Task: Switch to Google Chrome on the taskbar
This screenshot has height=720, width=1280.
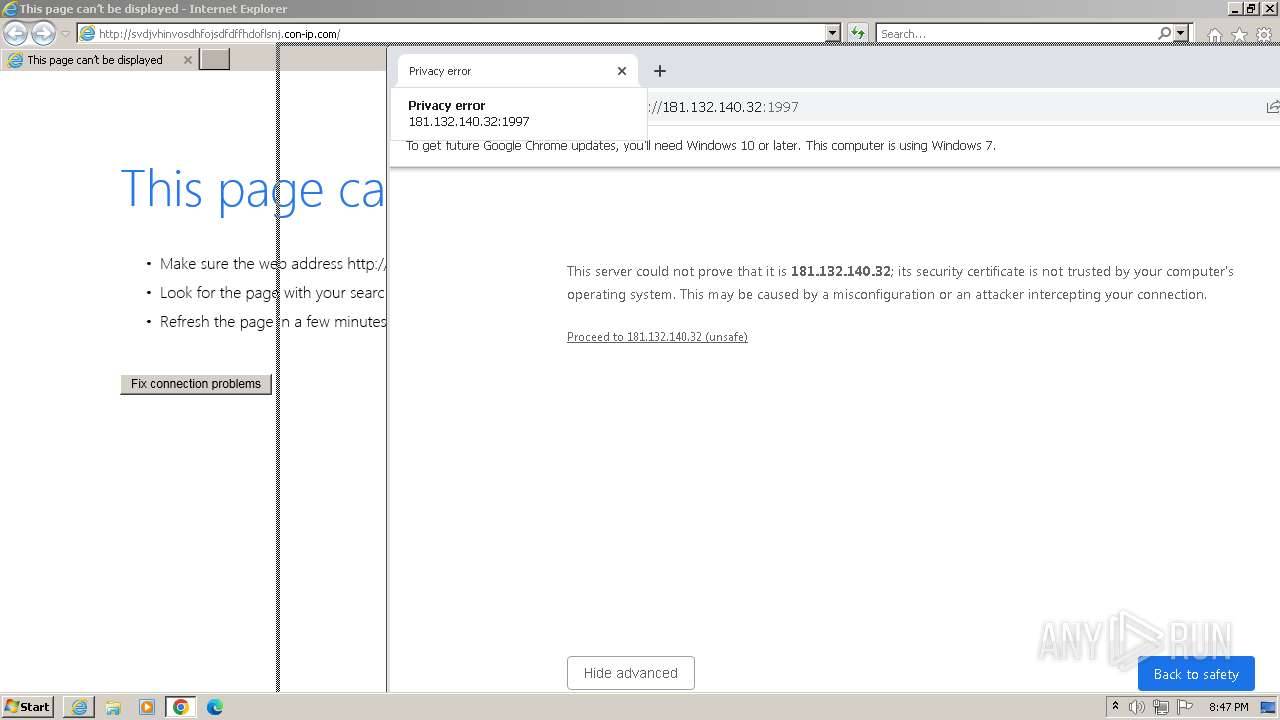Action: [181, 707]
